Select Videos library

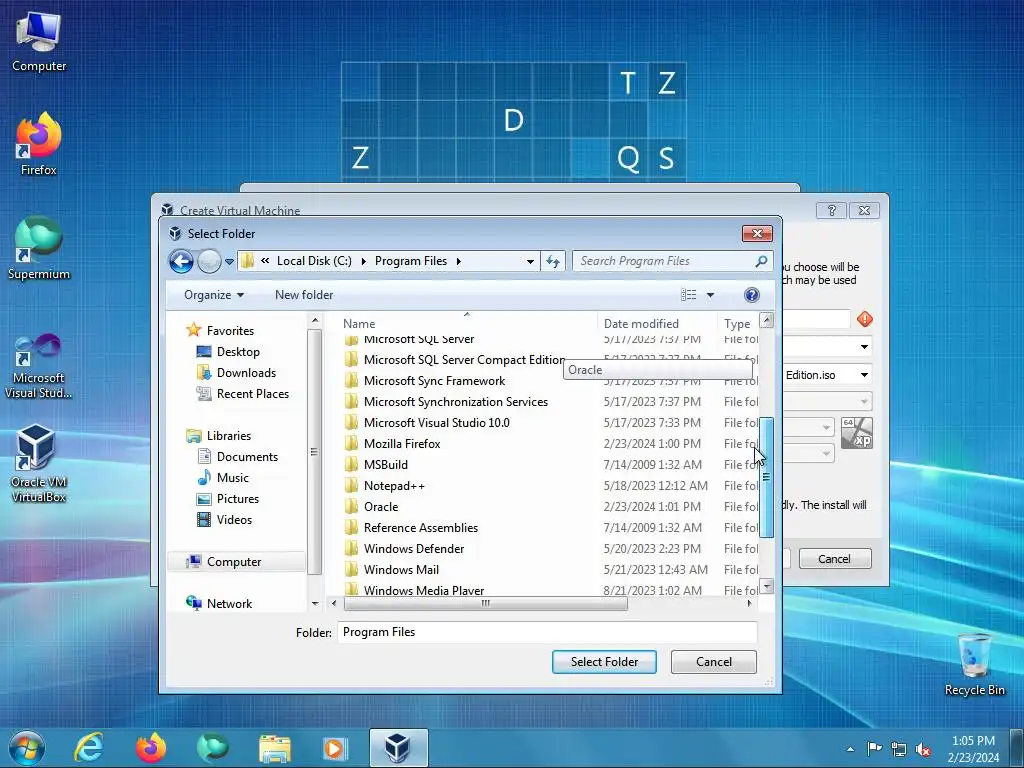(234, 520)
